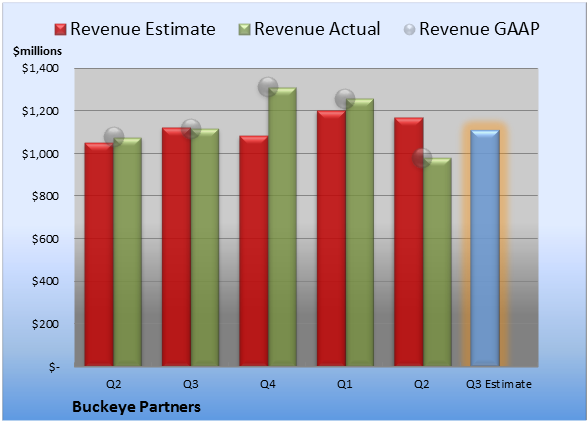The width and height of the screenshot is (588, 422).
Task: Select the red estimate bar above Q4
Action: click(x=254, y=251)
